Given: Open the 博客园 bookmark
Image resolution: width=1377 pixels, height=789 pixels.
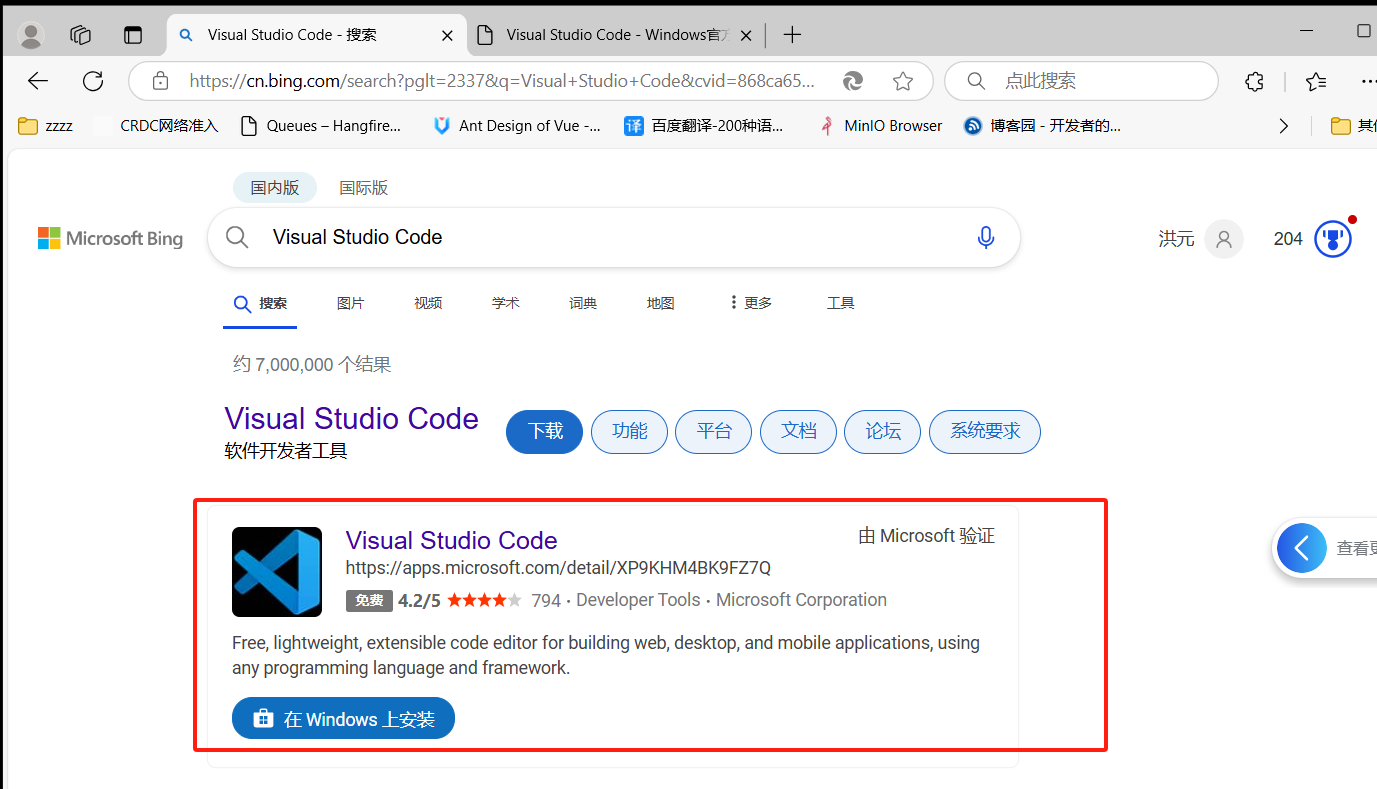Looking at the screenshot, I should click(1043, 126).
